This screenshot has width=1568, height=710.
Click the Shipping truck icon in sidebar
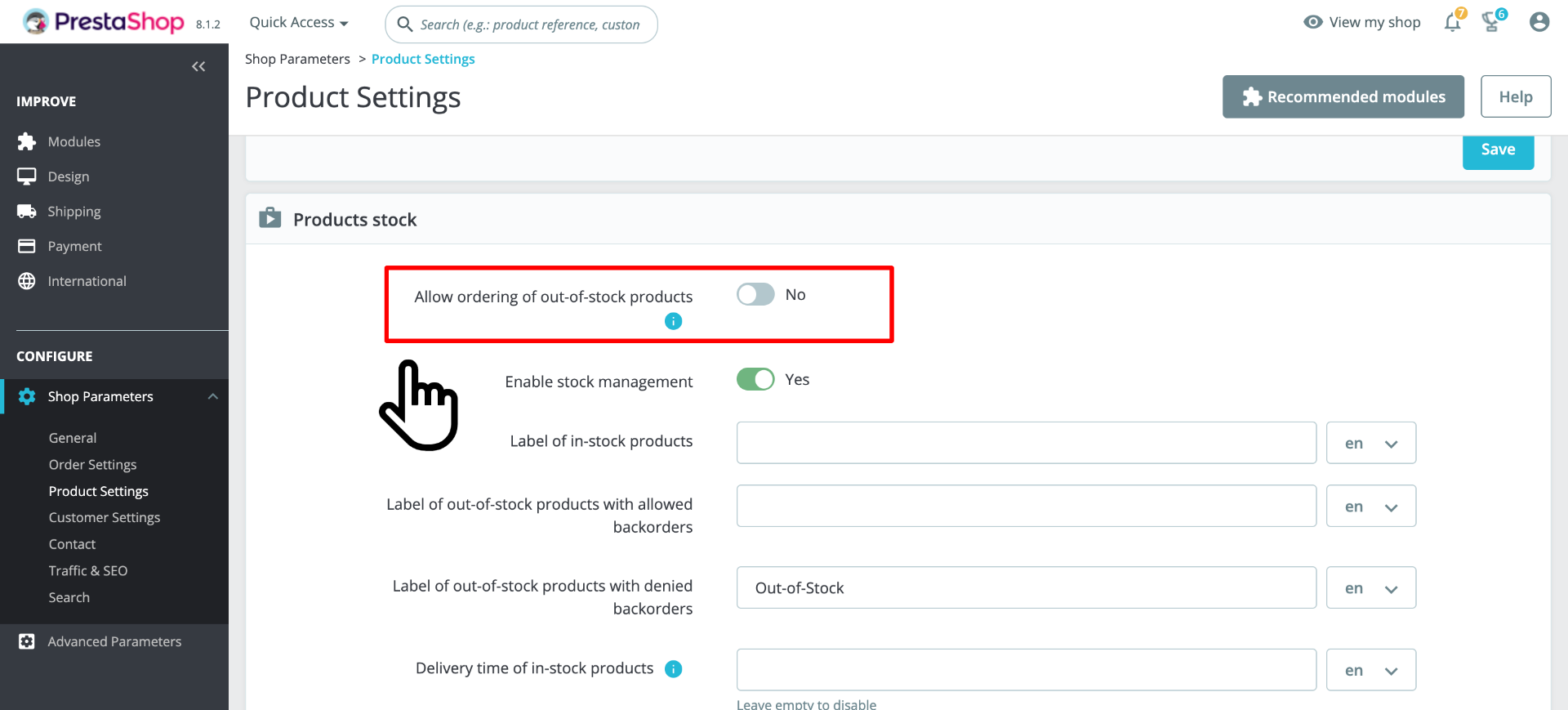(x=27, y=212)
